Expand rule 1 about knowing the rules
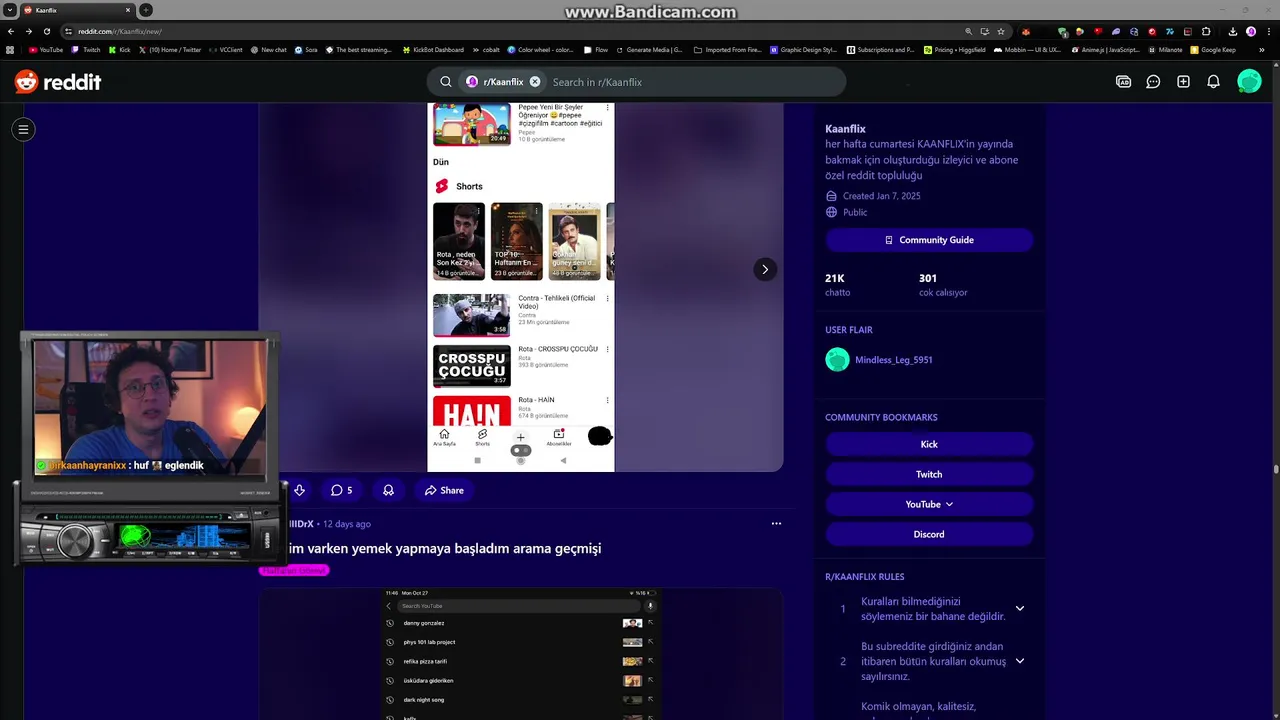The image size is (1280, 720). (1020, 608)
